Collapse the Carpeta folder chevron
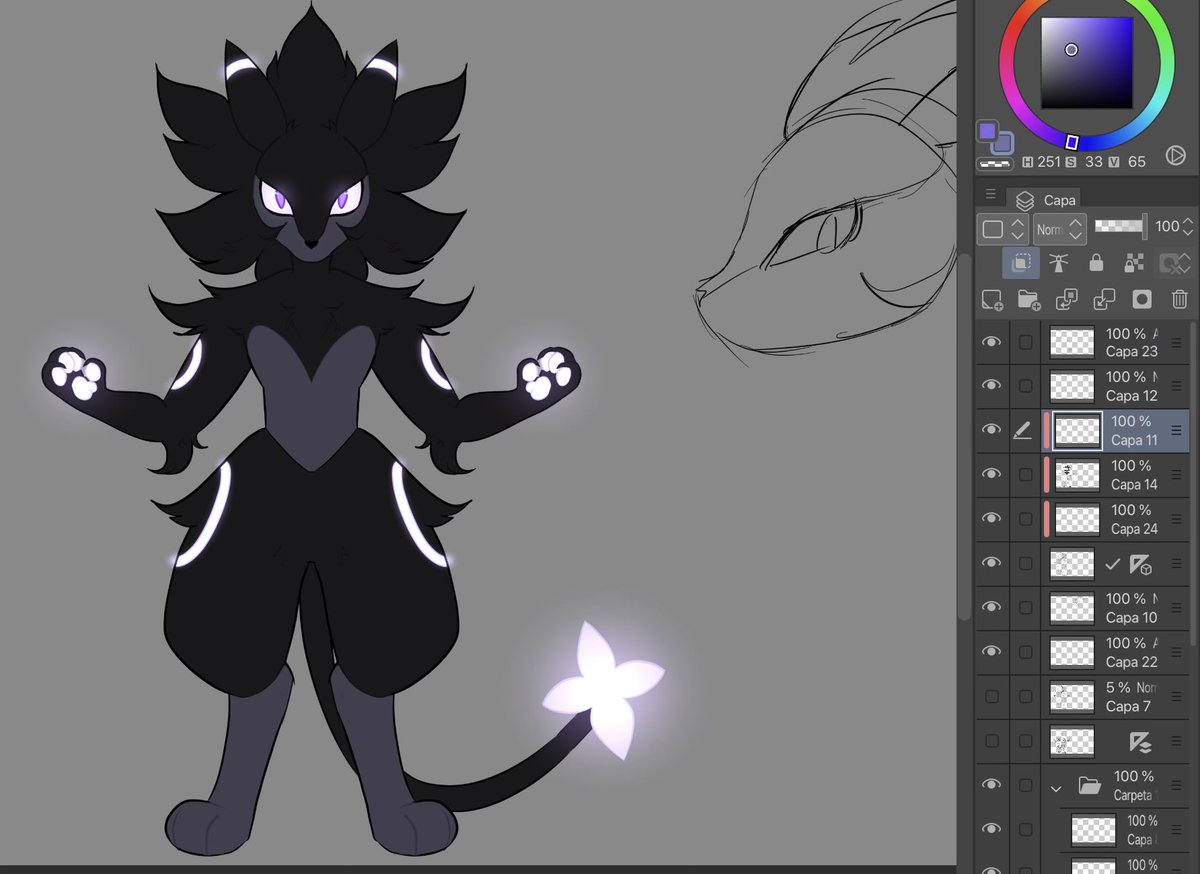Image resolution: width=1200 pixels, height=874 pixels. point(1056,788)
